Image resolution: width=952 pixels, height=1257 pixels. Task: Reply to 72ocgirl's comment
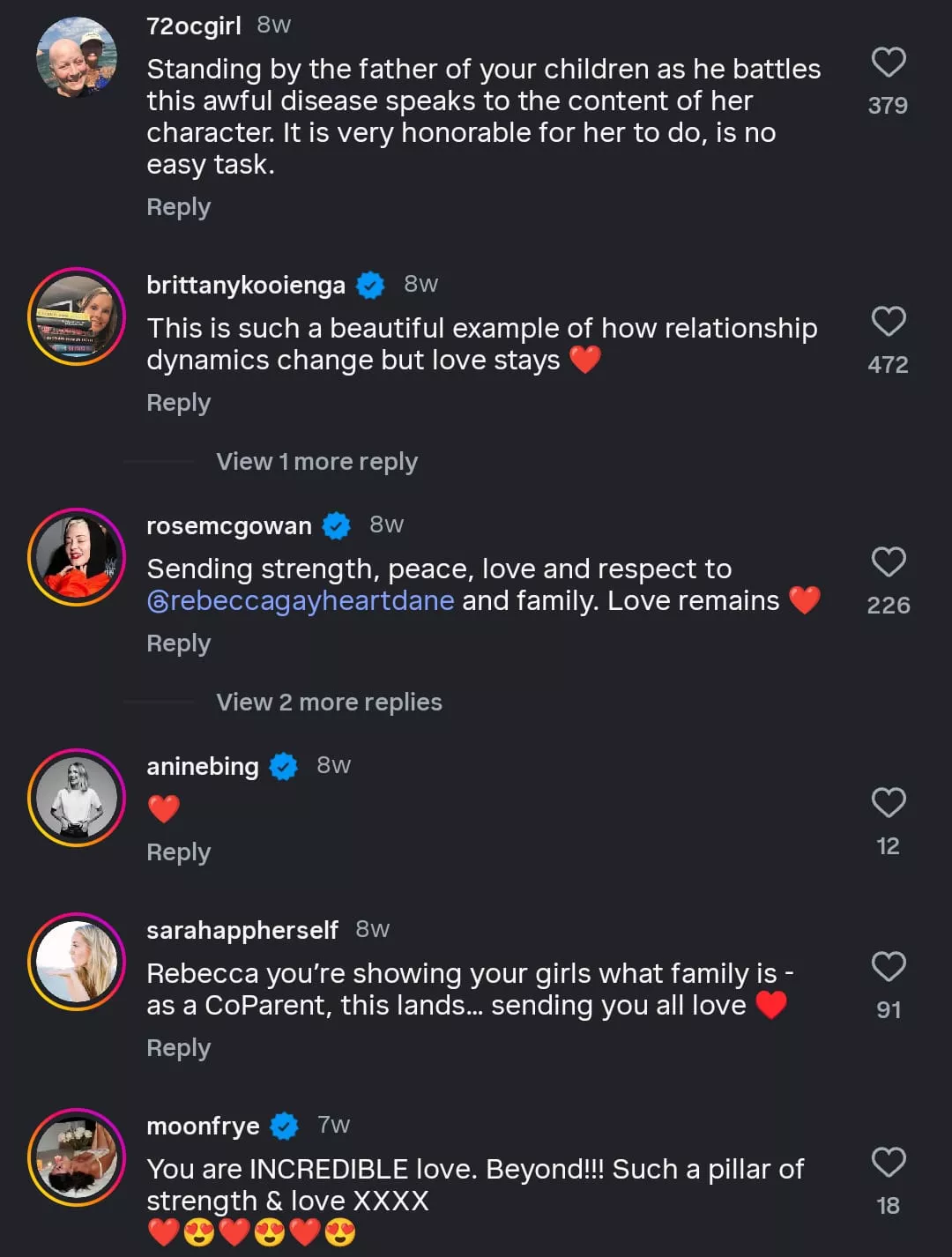click(x=178, y=207)
